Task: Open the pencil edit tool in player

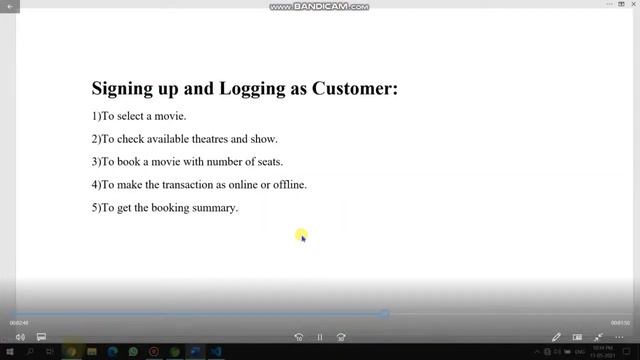Action: click(x=556, y=337)
